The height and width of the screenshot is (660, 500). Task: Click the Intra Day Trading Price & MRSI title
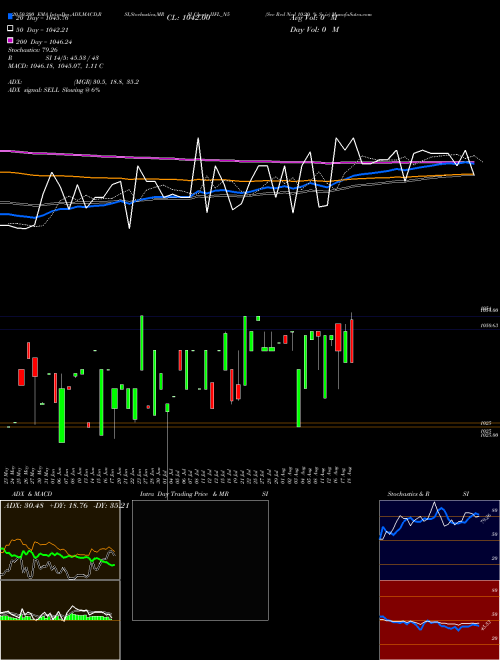pos(204,494)
